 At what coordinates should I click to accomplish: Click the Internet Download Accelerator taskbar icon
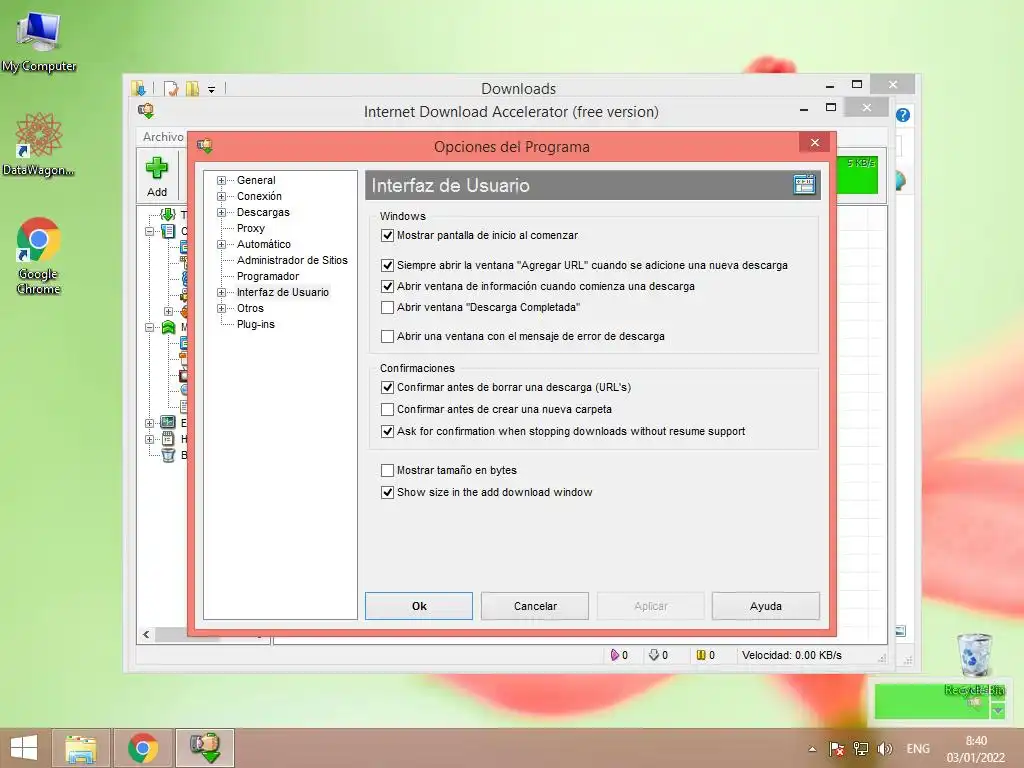(x=205, y=748)
